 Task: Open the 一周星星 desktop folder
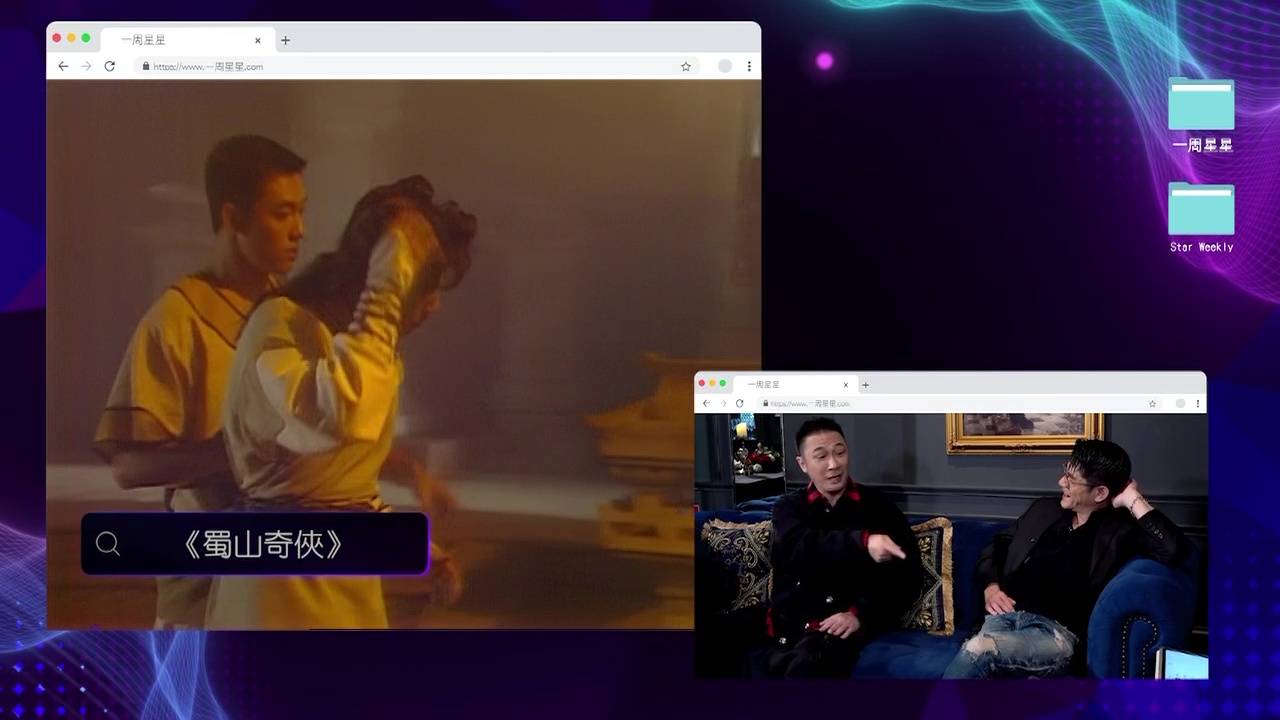pos(1201,106)
